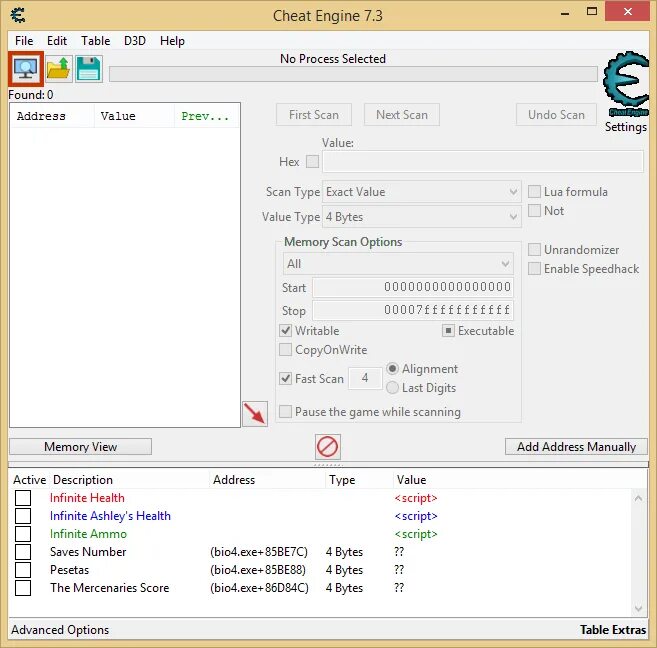Click the Value input field
This screenshot has width=657, height=648.
pos(483,162)
